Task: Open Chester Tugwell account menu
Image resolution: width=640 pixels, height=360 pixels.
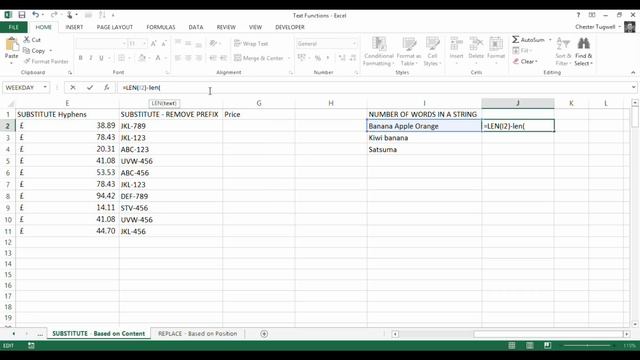Action: [x=598, y=27]
